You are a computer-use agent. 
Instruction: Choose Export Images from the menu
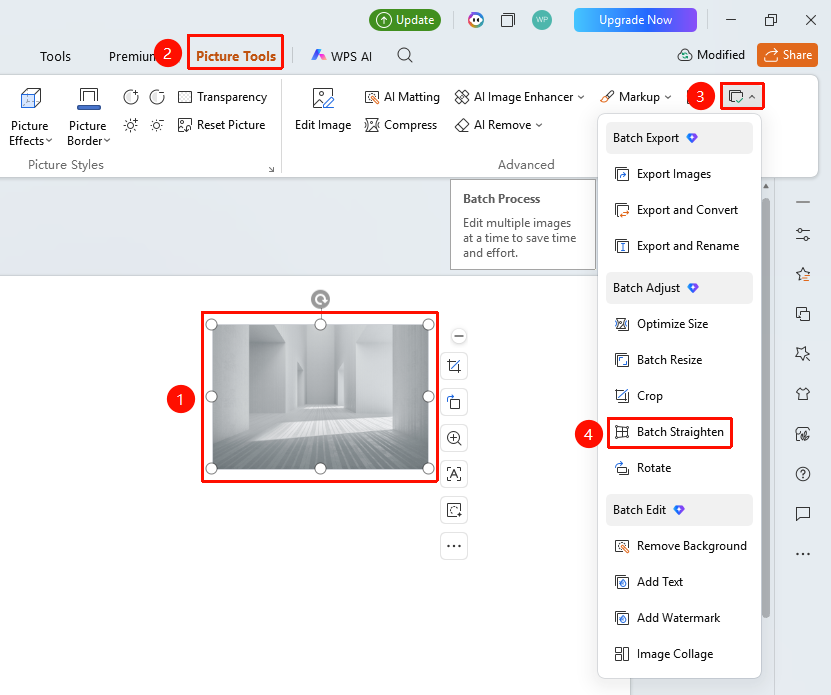[x=679, y=174]
